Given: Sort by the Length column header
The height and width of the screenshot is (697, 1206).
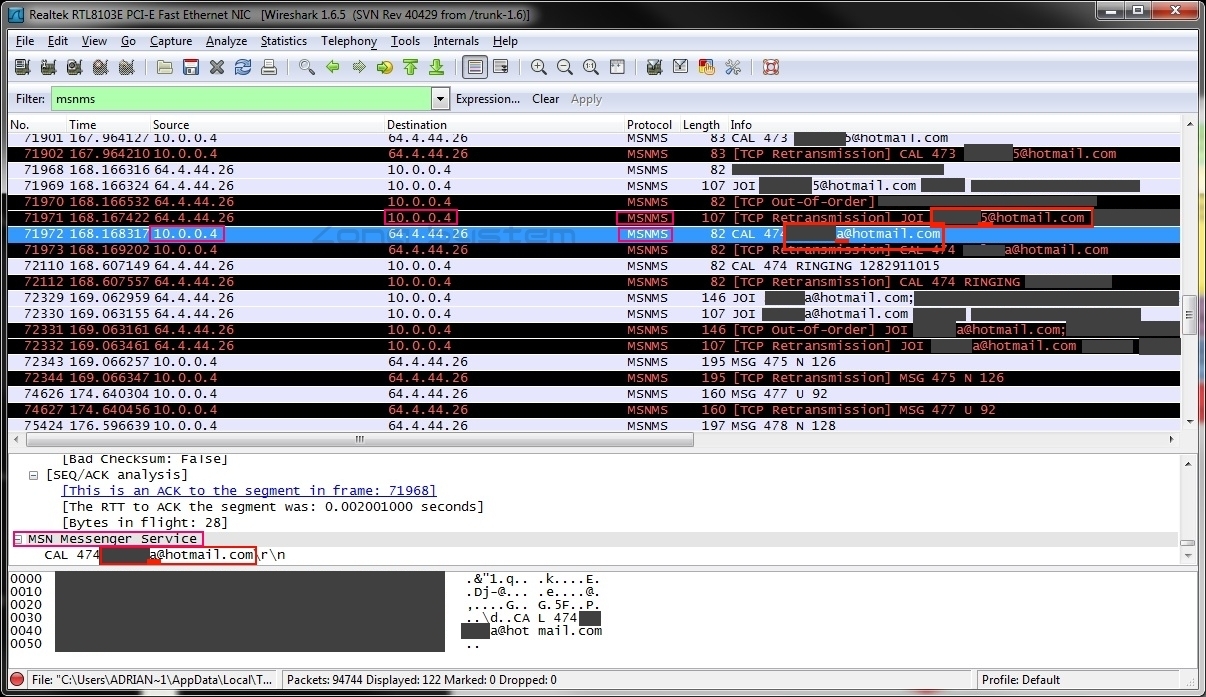Looking at the screenshot, I should click(x=702, y=125).
